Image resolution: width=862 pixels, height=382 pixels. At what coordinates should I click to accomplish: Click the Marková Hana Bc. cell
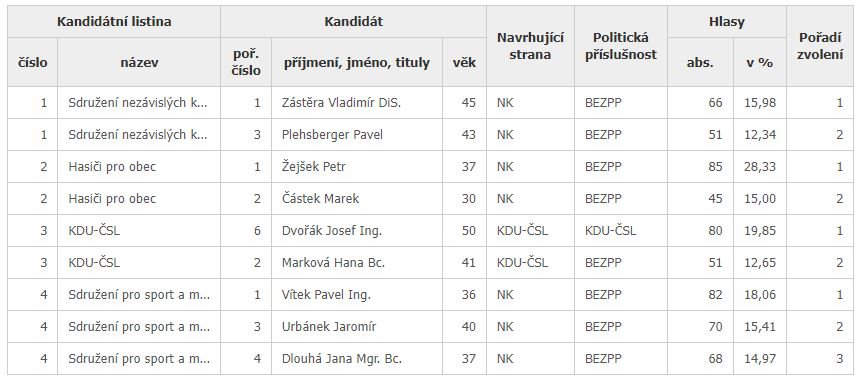coord(357,263)
